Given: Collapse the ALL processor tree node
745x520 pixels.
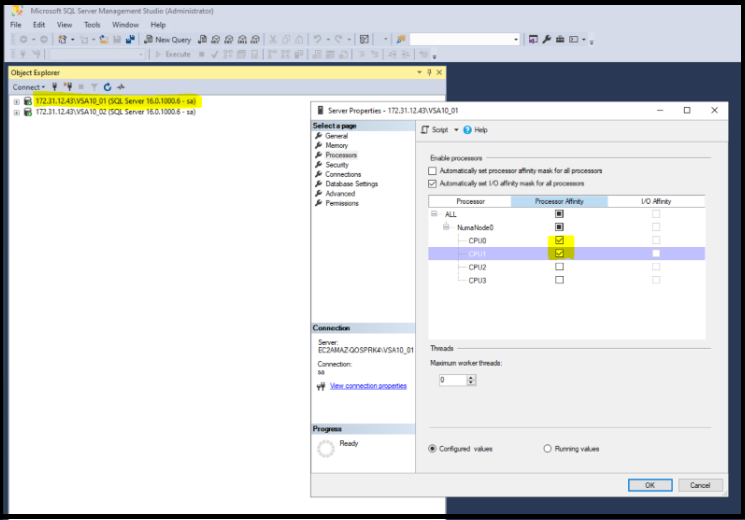Looking at the screenshot, I should coord(434,214).
